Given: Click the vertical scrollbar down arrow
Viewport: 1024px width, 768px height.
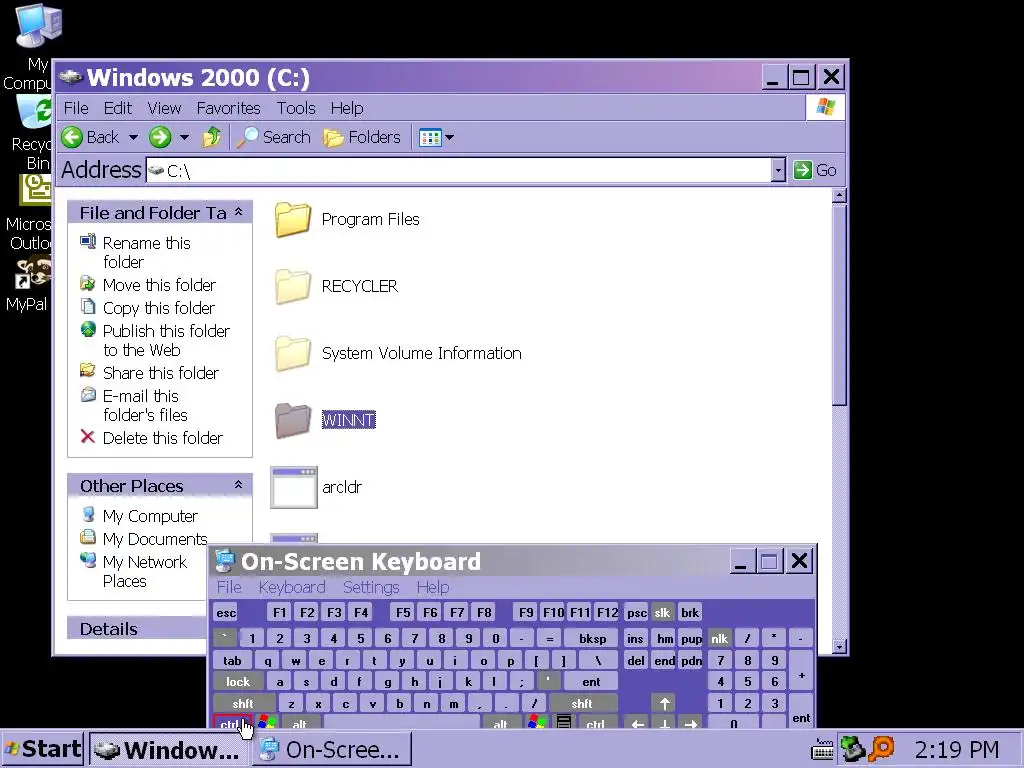Looking at the screenshot, I should pyautogui.click(x=840, y=647).
